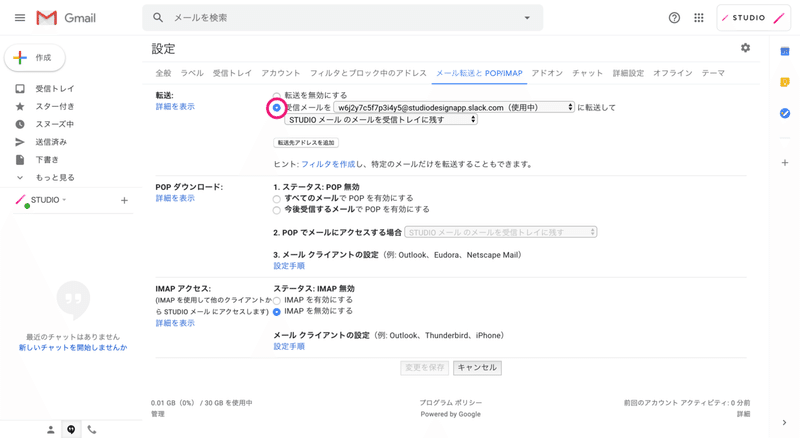Open Starred (スター付き) mail
This screenshot has width=800, height=438.
point(55,106)
